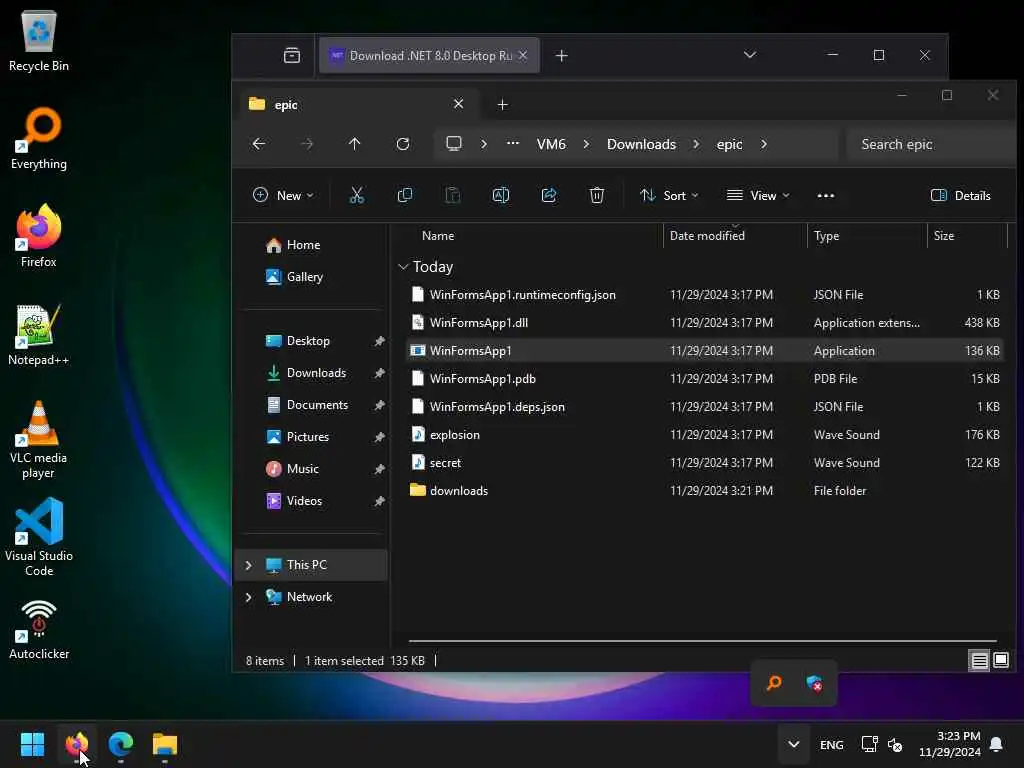Collapse the Today group
Viewport: 1024px width, 768px height.
403,266
